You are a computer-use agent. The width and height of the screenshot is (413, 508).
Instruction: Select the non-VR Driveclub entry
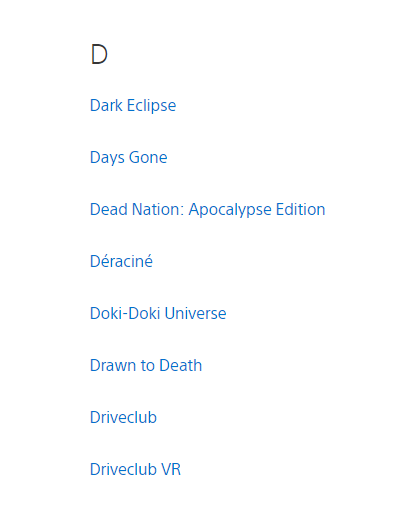coord(123,417)
